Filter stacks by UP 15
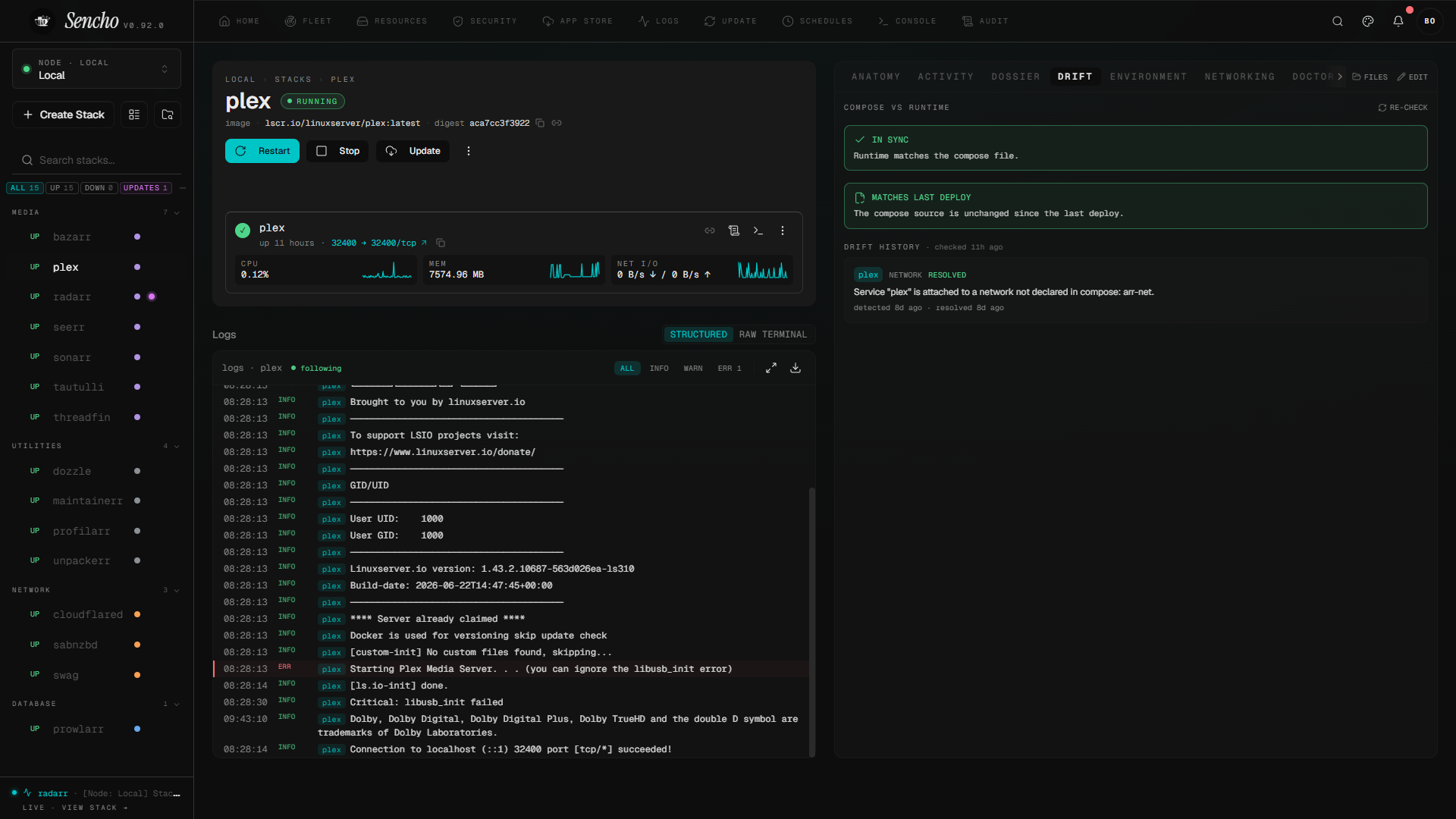Screen dimensions: 1456x819 [62, 188]
